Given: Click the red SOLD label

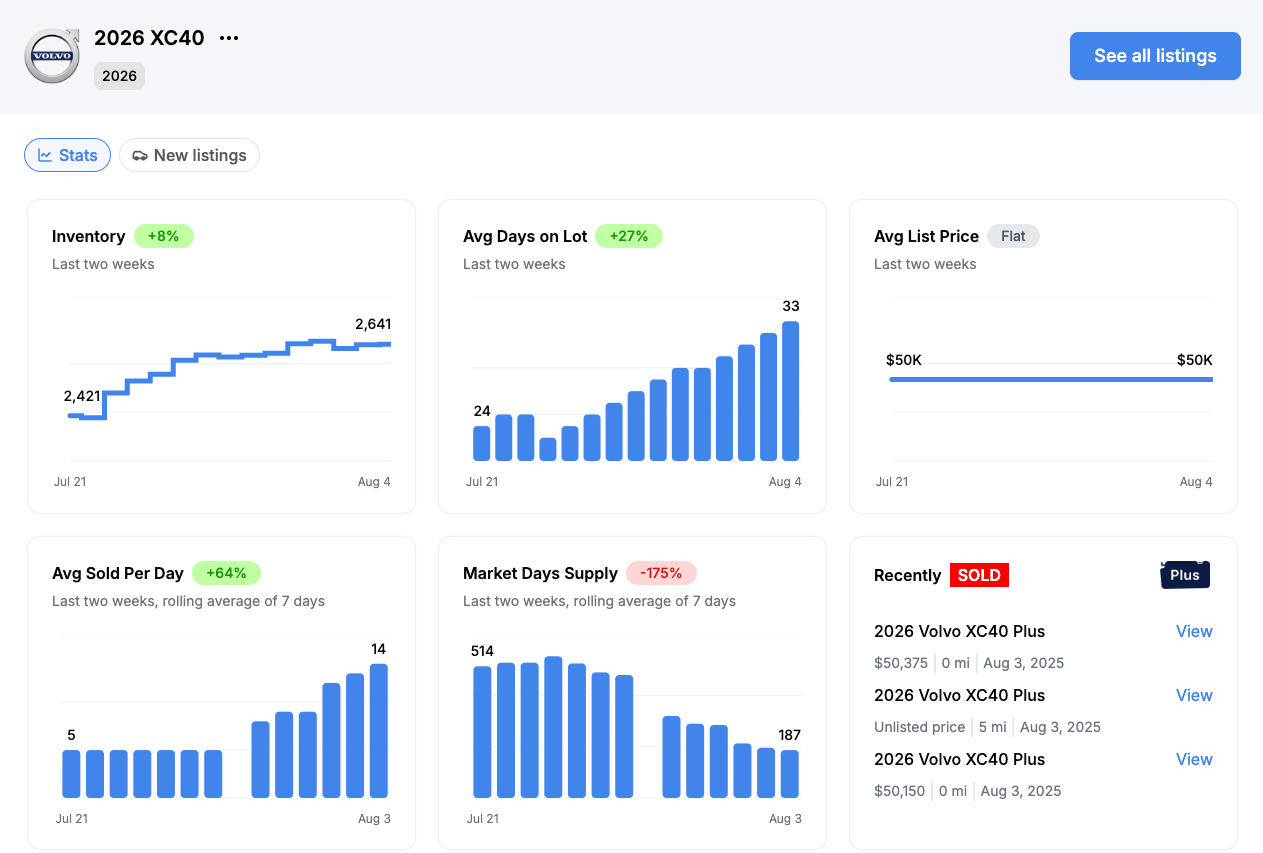Looking at the screenshot, I should (x=979, y=575).
